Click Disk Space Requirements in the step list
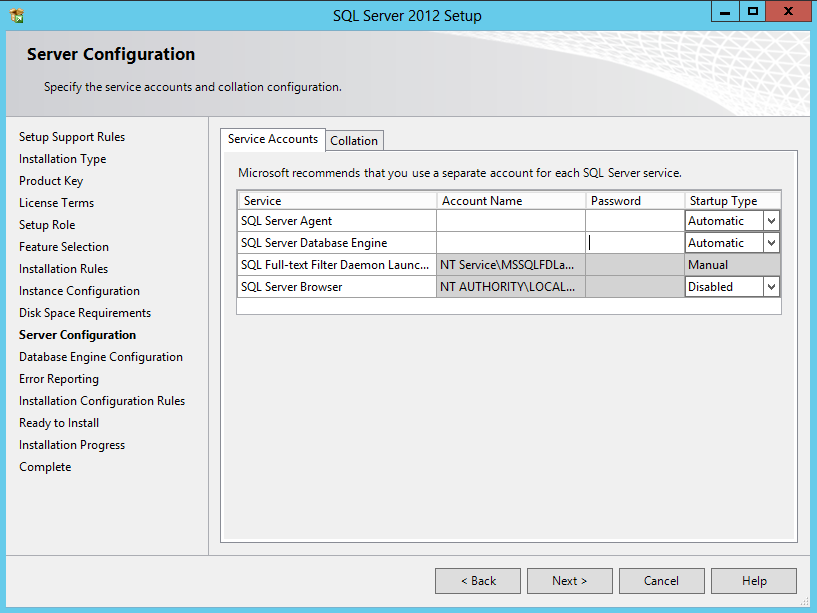Viewport: 817px width, 613px height. click(85, 313)
